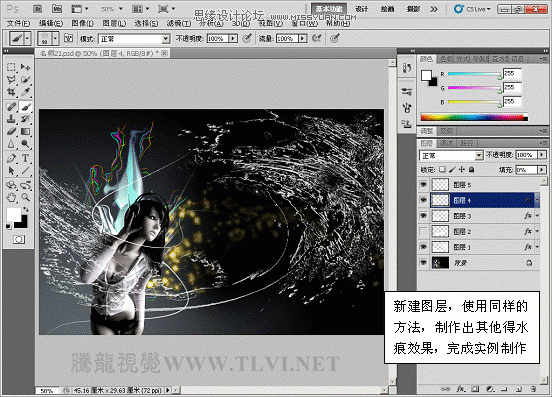The width and height of the screenshot is (552, 397).
Task: Switch to the 通道 channels tab
Action: pos(447,143)
